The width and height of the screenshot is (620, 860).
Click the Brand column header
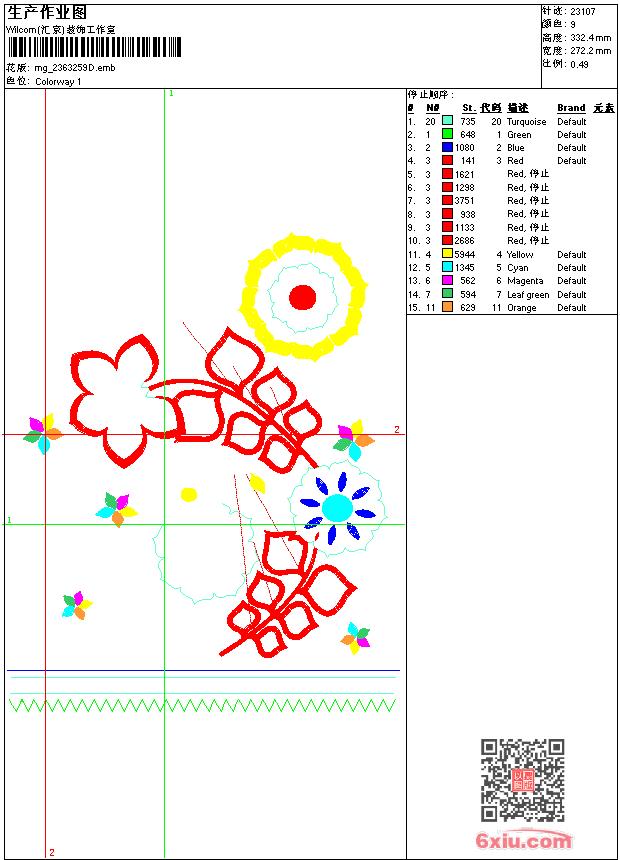571,108
